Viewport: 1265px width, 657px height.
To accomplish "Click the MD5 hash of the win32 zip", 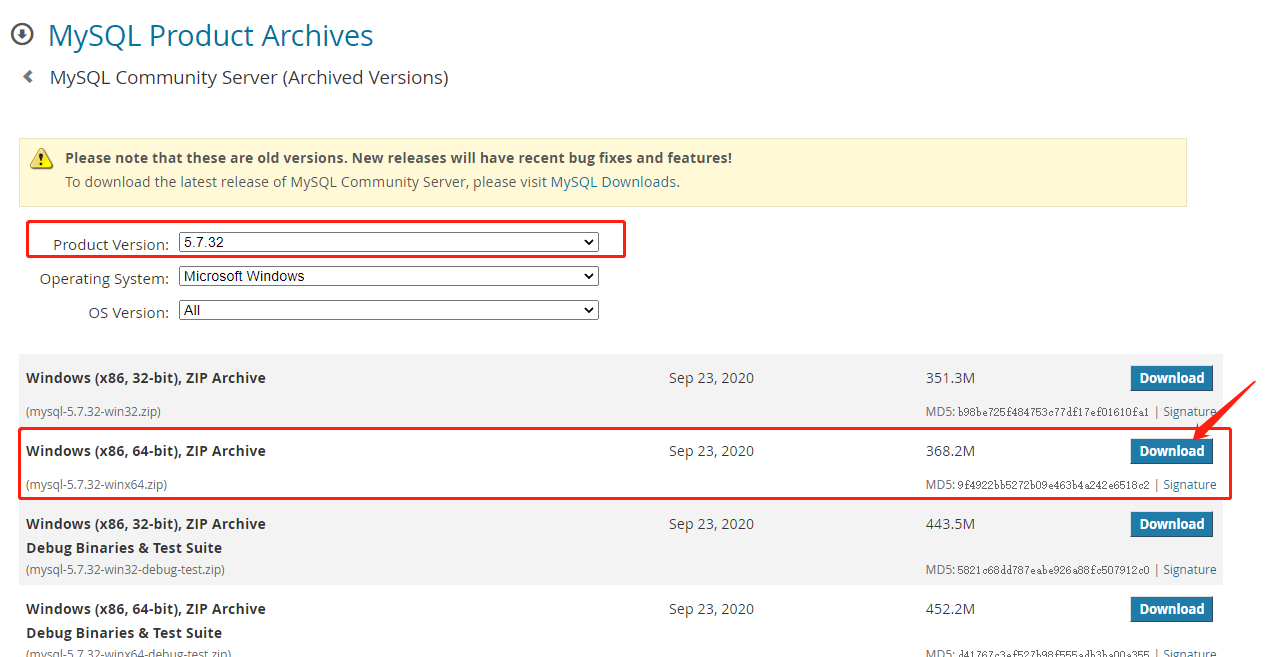I will (1053, 412).
